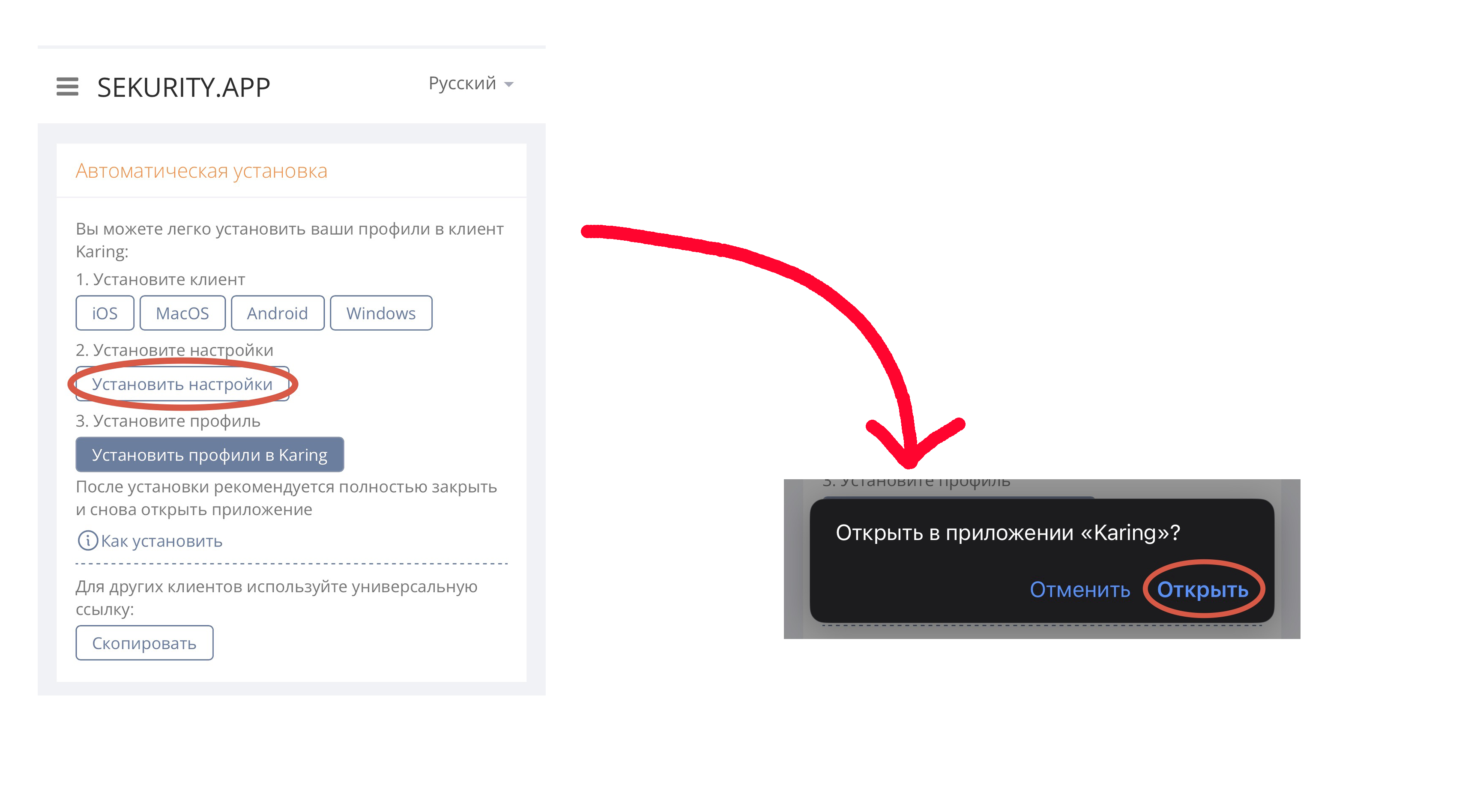Click the language dropdown arrow
The image size is (1483, 812).
(508, 85)
